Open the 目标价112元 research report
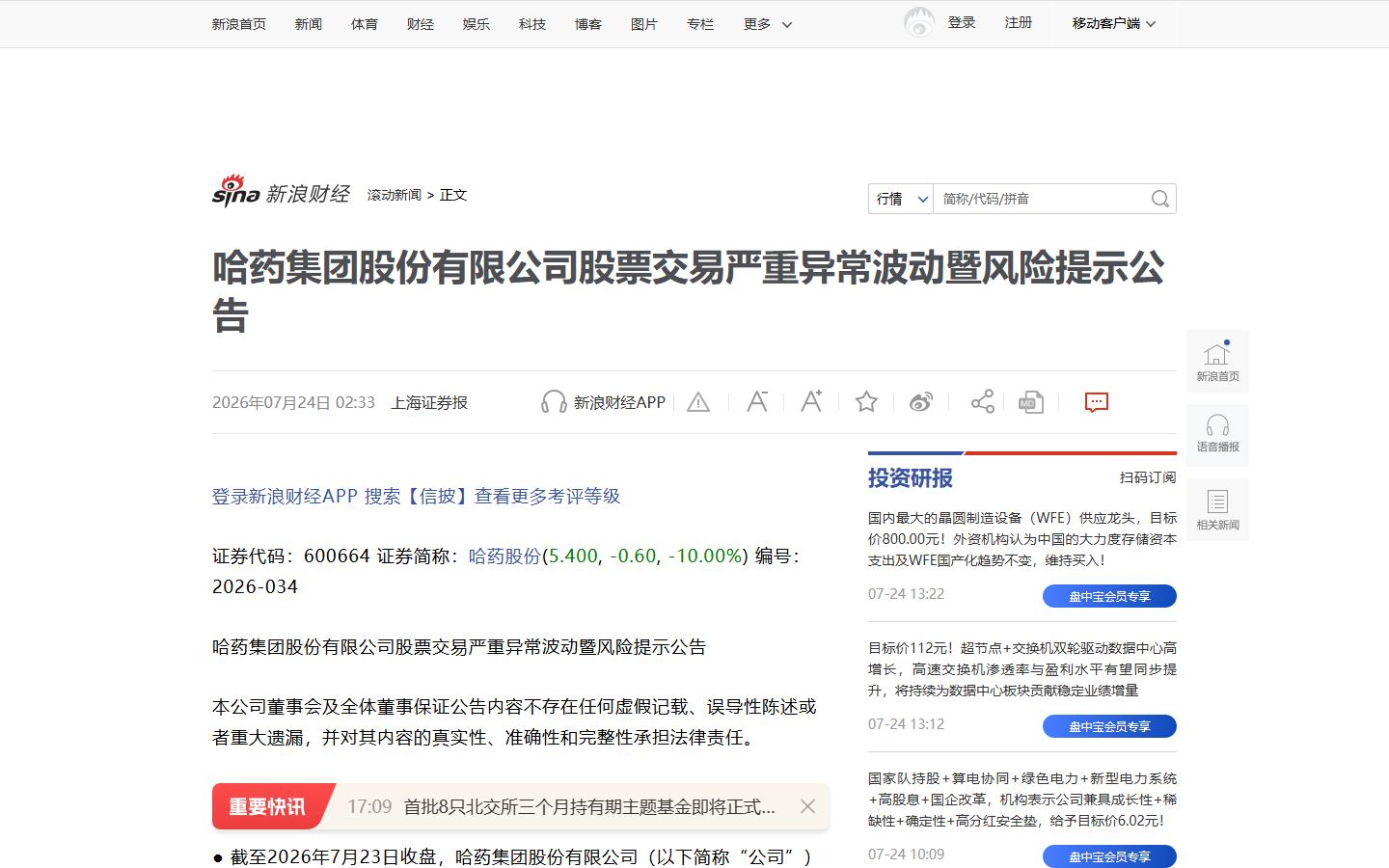Image resolution: width=1389 pixels, height=868 pixels. [x=1022, y=669]
